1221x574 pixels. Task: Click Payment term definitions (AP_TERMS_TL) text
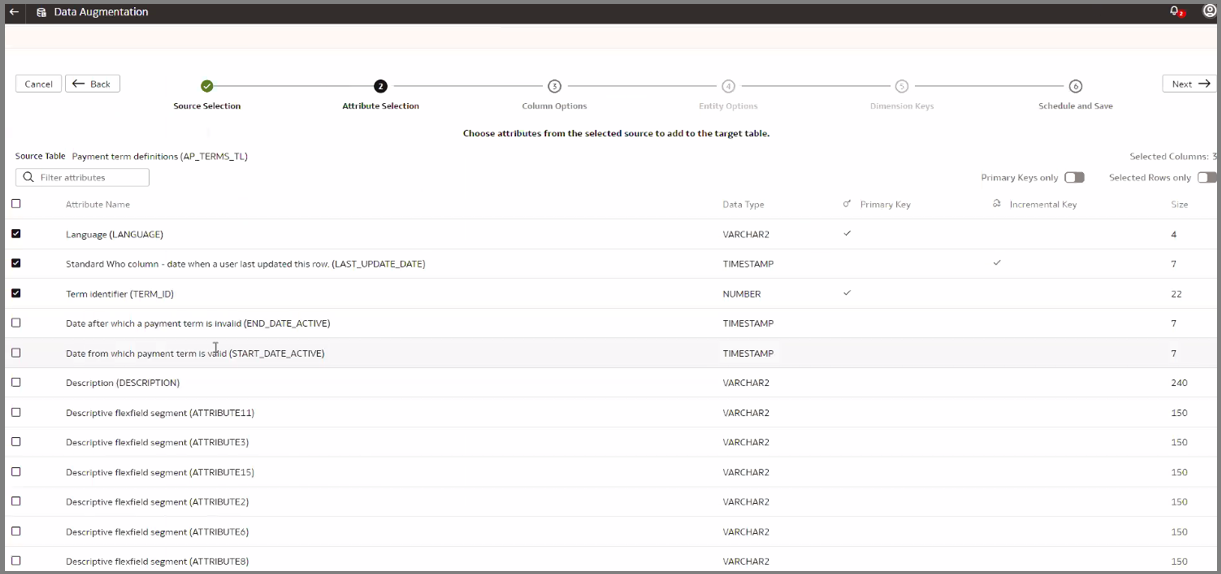(x=160, y=156)
